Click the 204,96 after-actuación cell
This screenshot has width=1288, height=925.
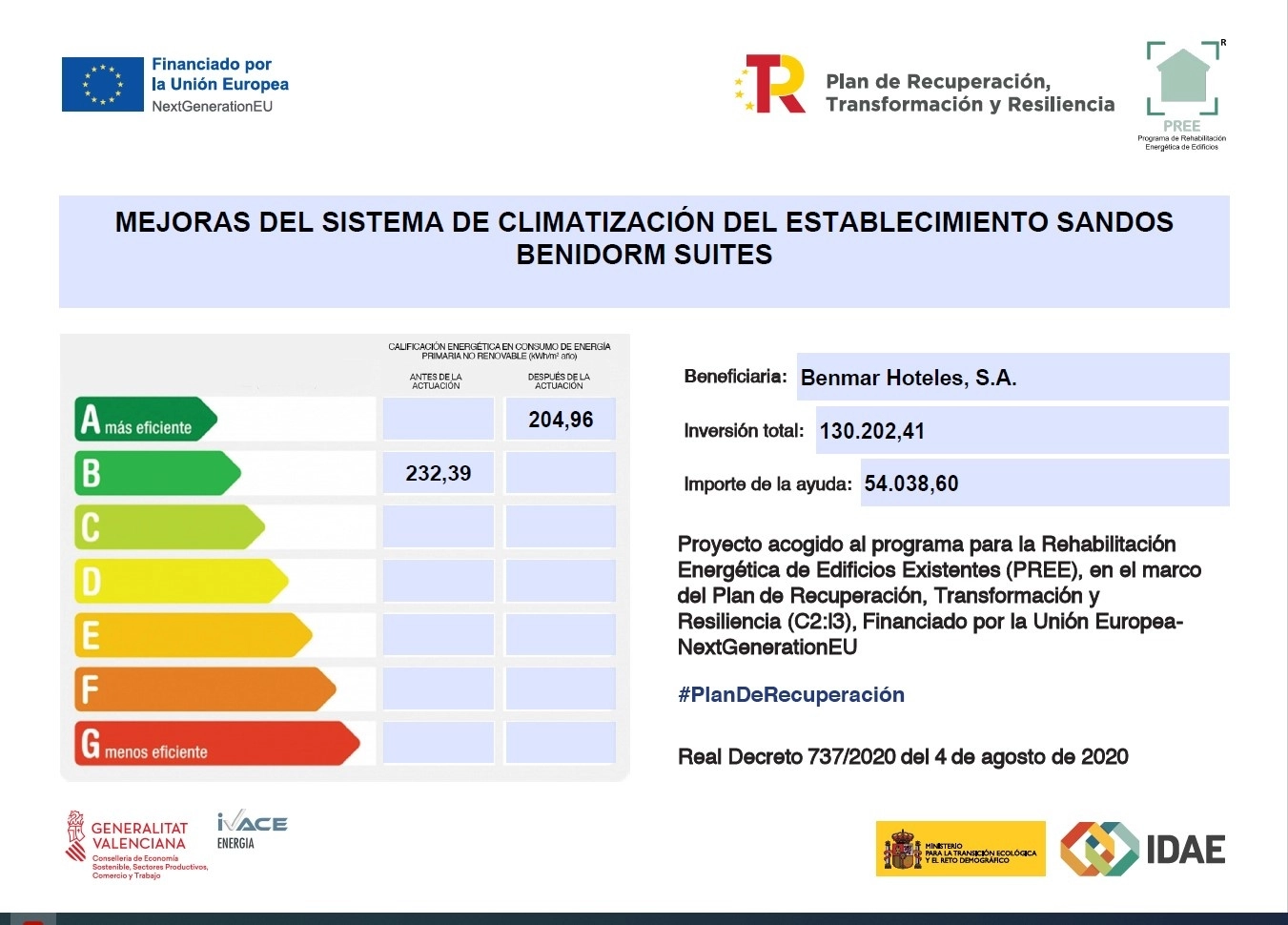[x=560, y=420]
